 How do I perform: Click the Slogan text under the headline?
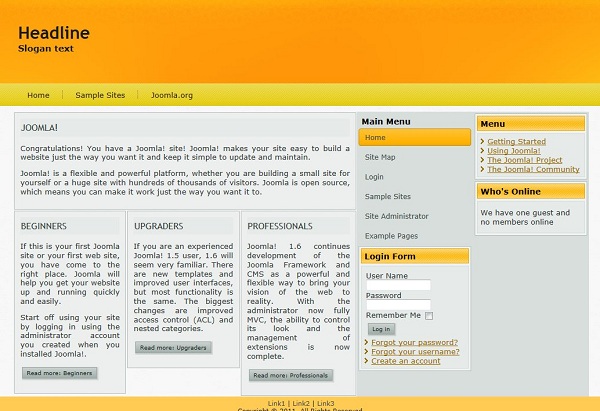click(x=46, y=49)
